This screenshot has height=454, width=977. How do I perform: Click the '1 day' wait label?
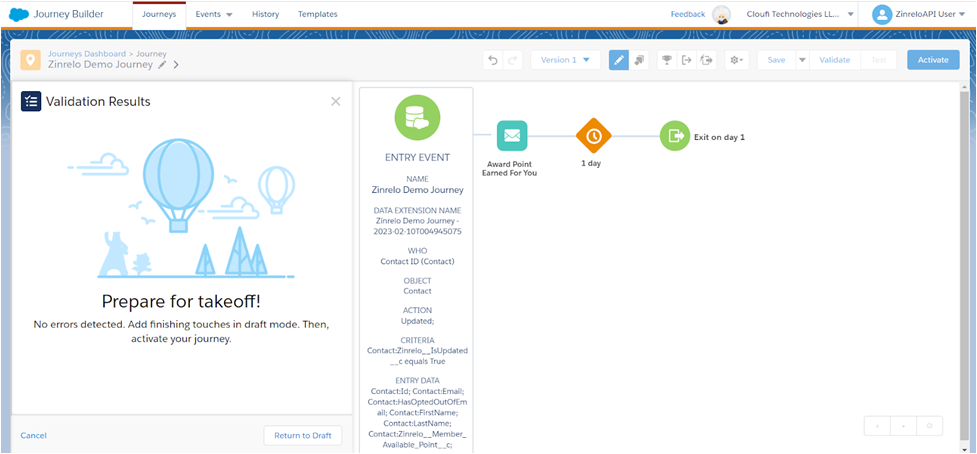click(591, 164)
